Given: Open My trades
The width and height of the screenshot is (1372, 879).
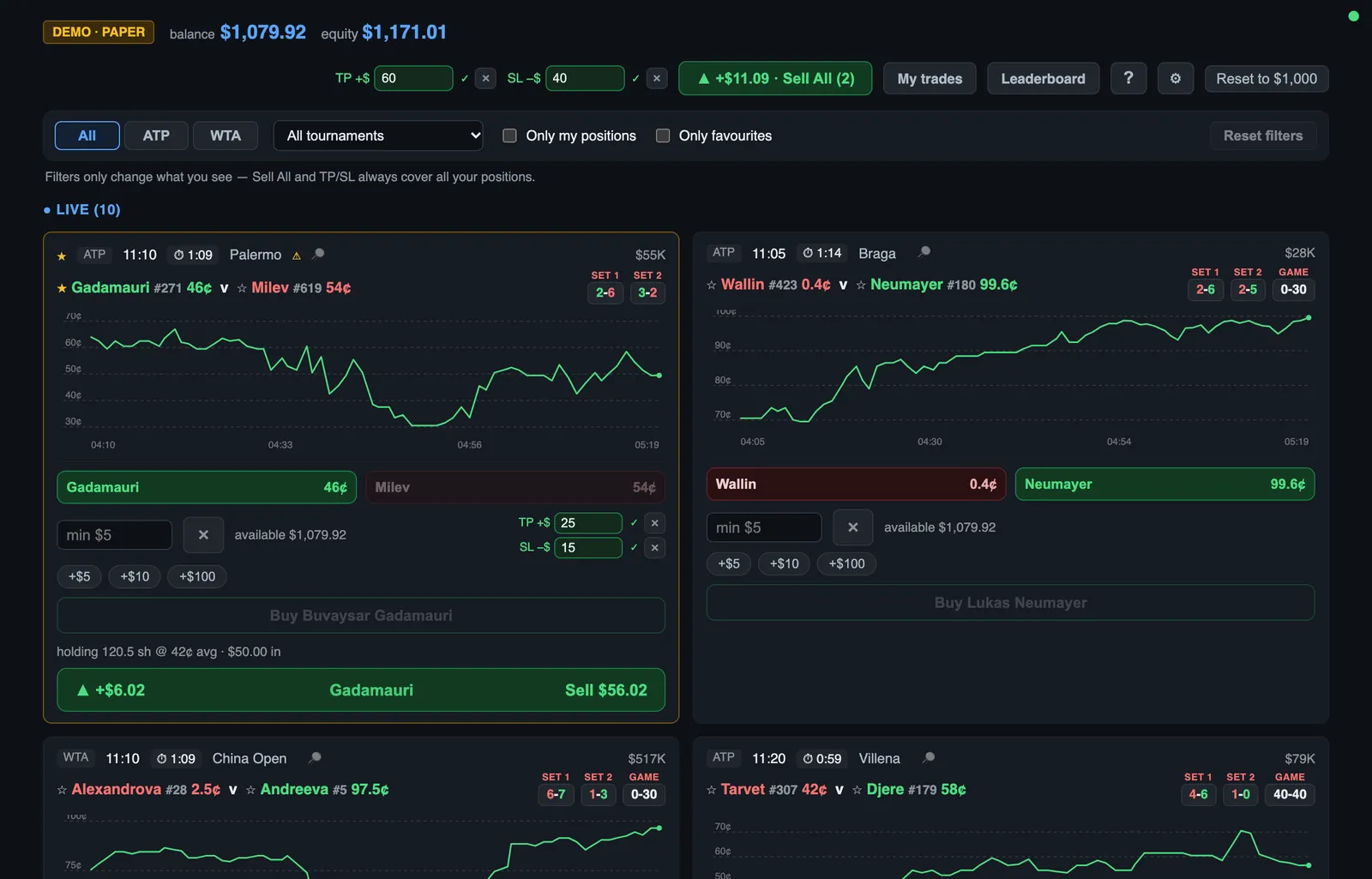Looking at the screenshot, I should pos(930,78).
